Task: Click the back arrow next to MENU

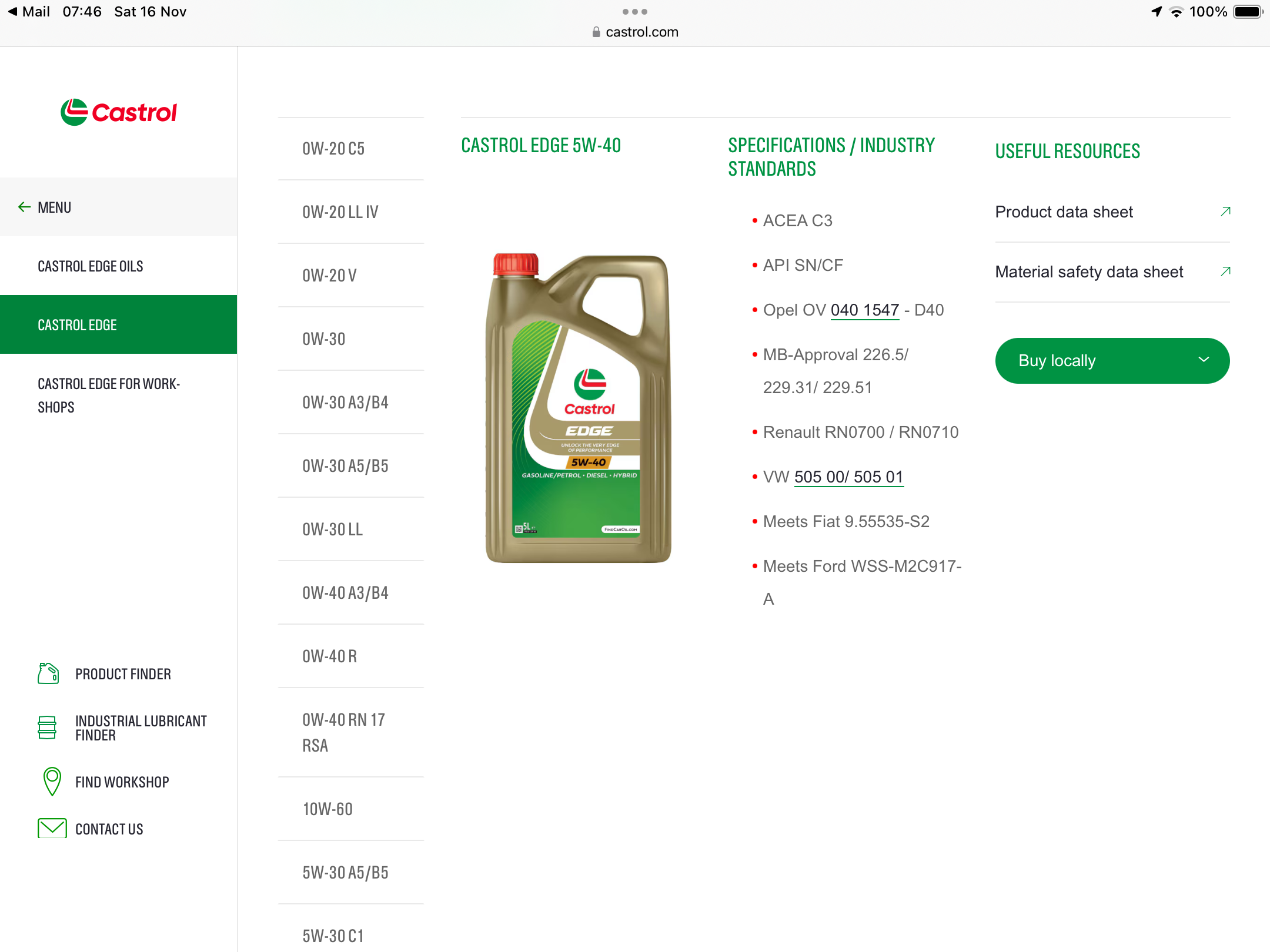Action: (24, 207)
